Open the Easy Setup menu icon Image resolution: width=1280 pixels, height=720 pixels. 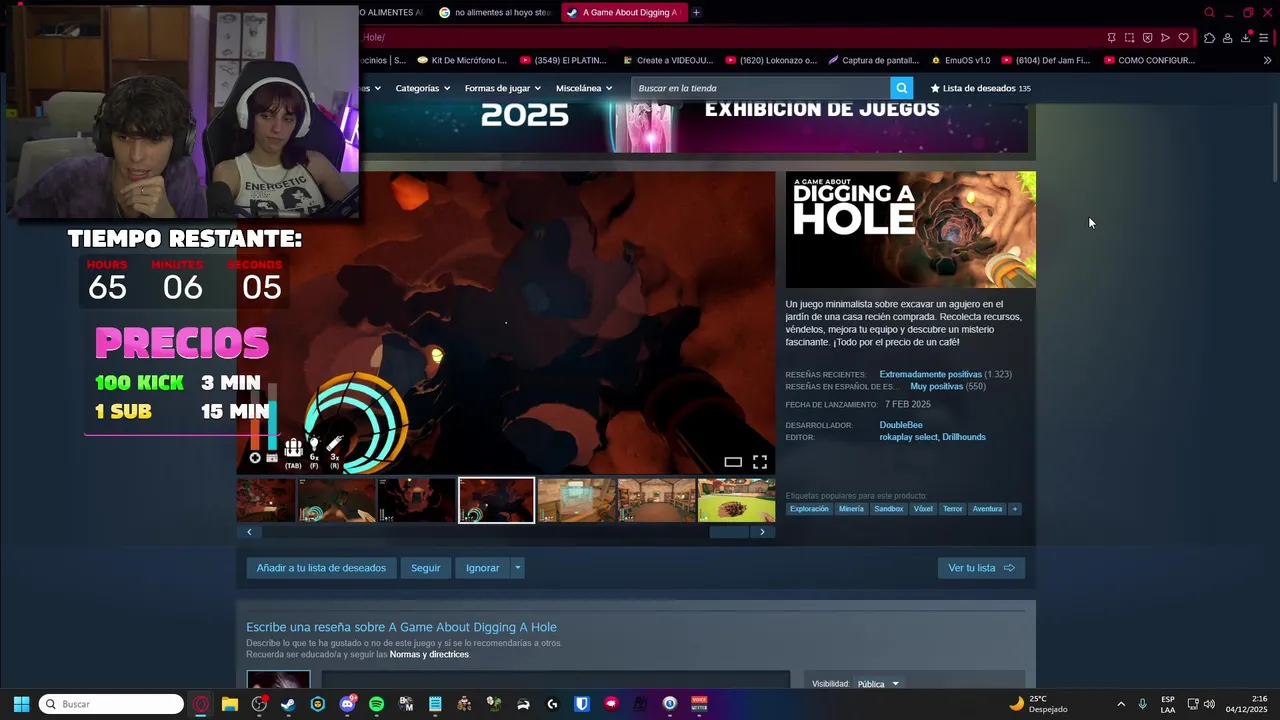pyautogui.click(x=1264, y=38)
